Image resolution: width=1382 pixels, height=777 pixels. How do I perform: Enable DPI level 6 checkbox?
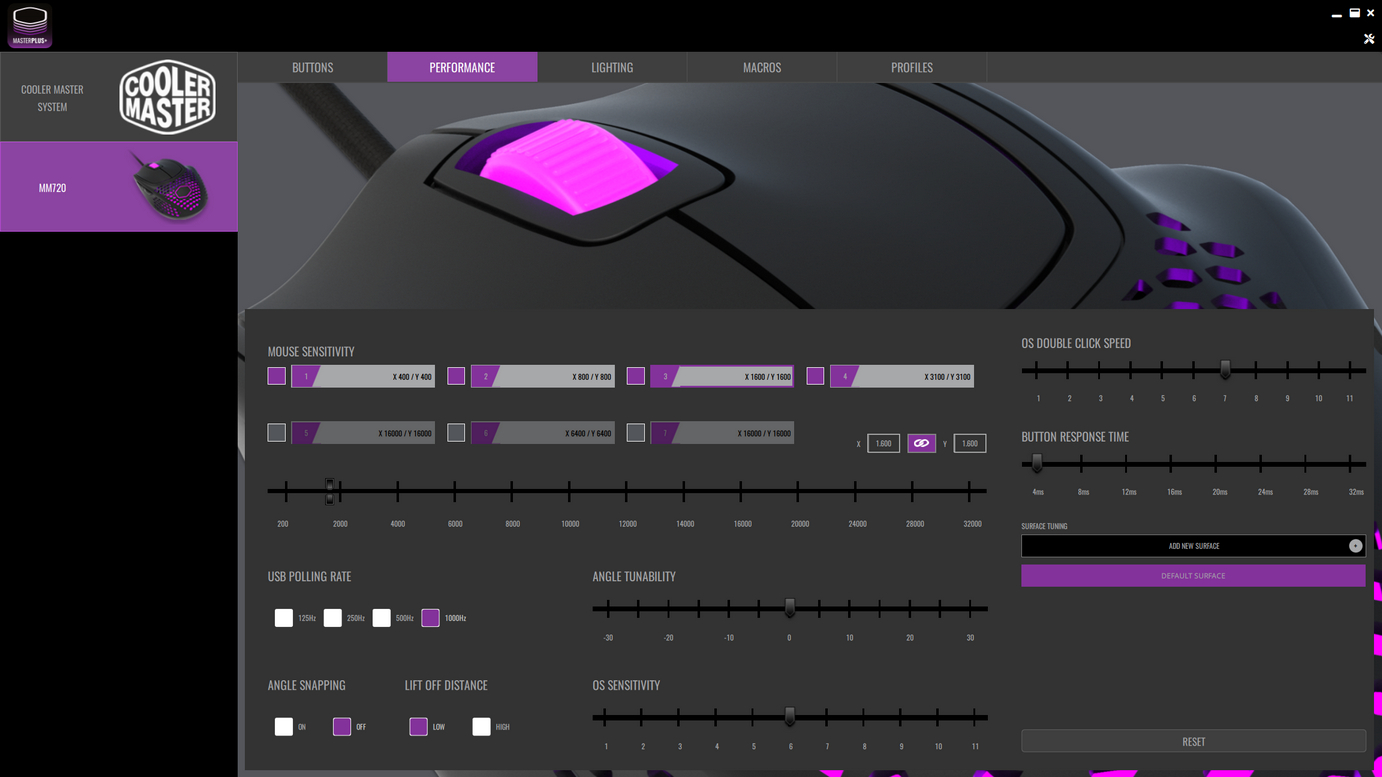pos(456,433)
